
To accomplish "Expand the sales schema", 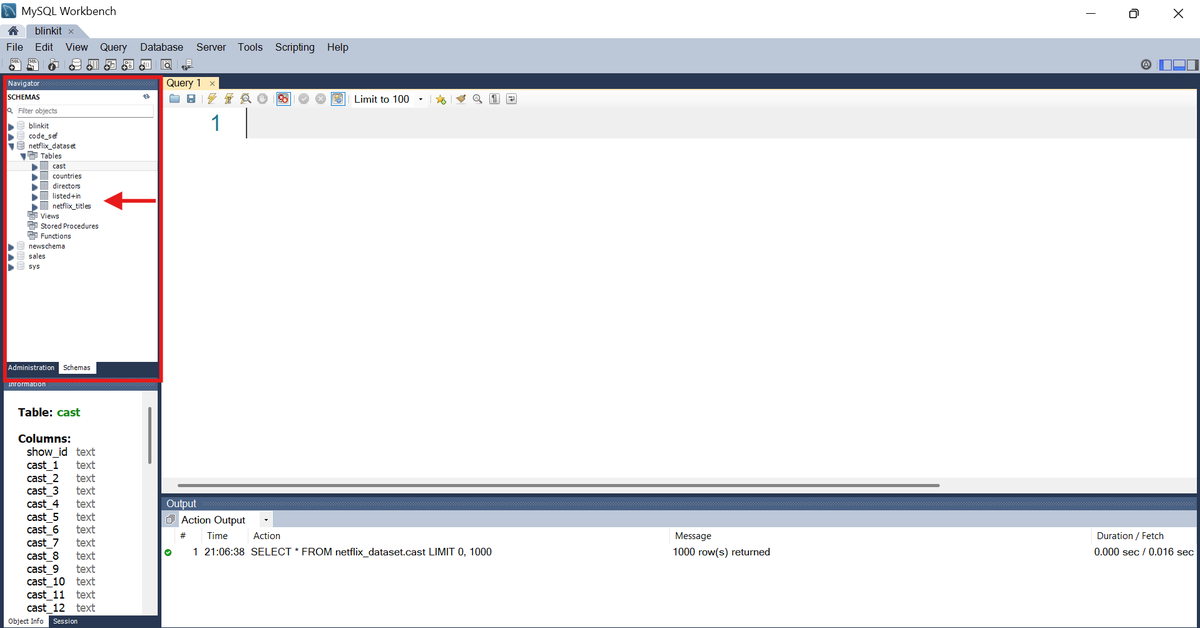I will 11,256.
